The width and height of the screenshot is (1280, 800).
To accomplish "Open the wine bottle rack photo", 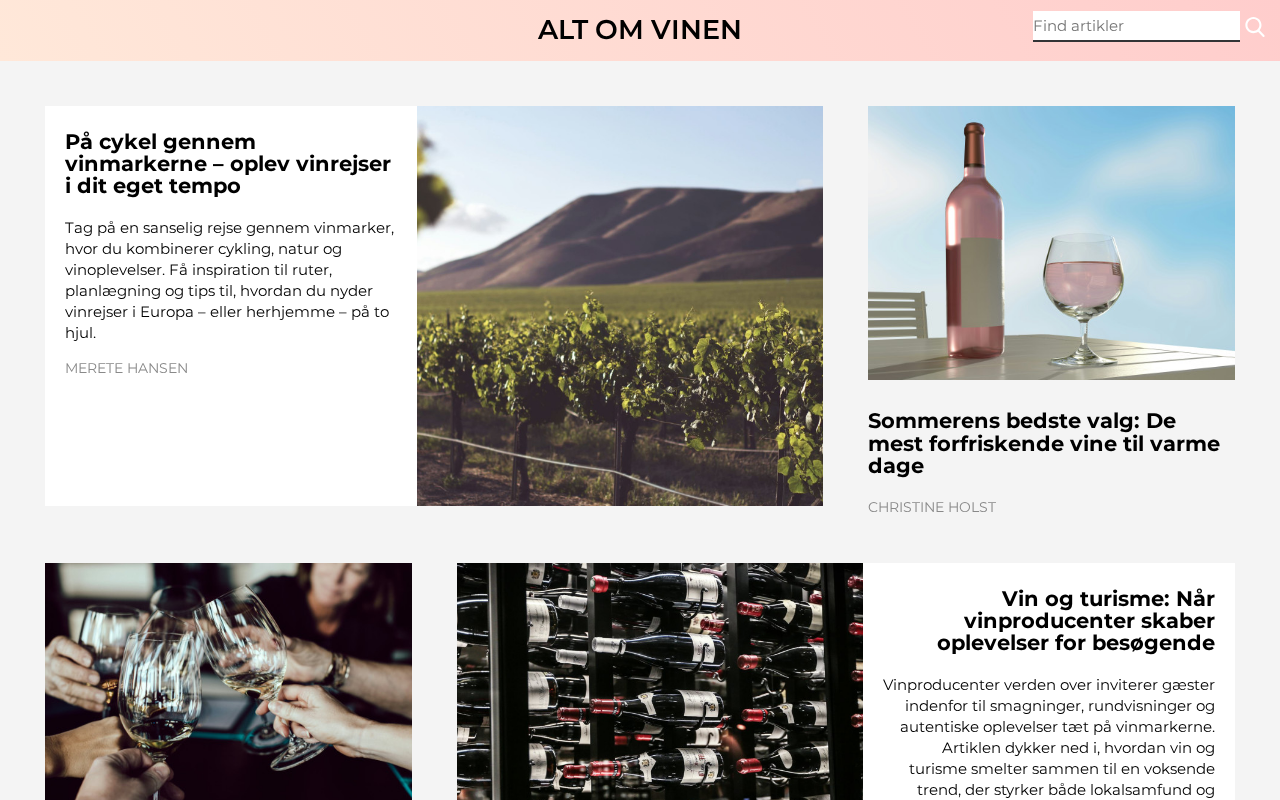I will pyautogui.click(x=660, y=681).
